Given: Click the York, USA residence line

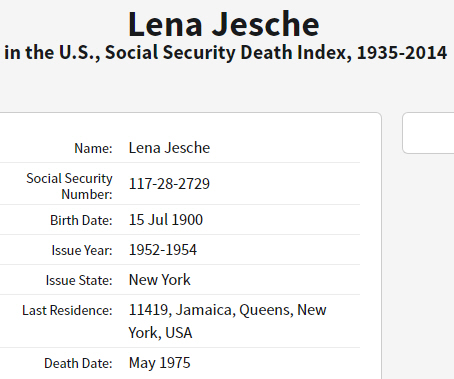Looking at the screenshot, I should point(160,333).
